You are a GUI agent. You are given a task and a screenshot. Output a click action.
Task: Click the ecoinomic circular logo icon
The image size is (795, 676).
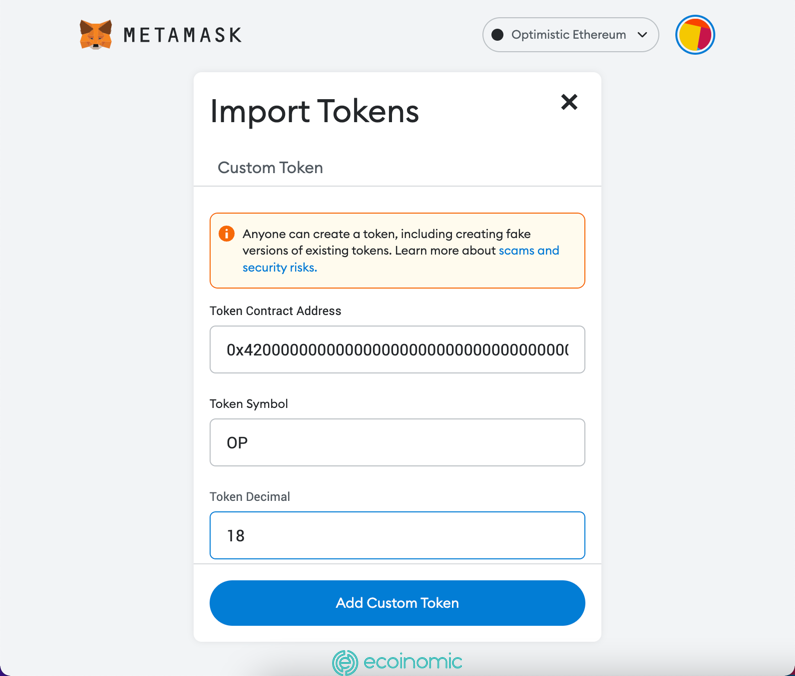point(345,662)
